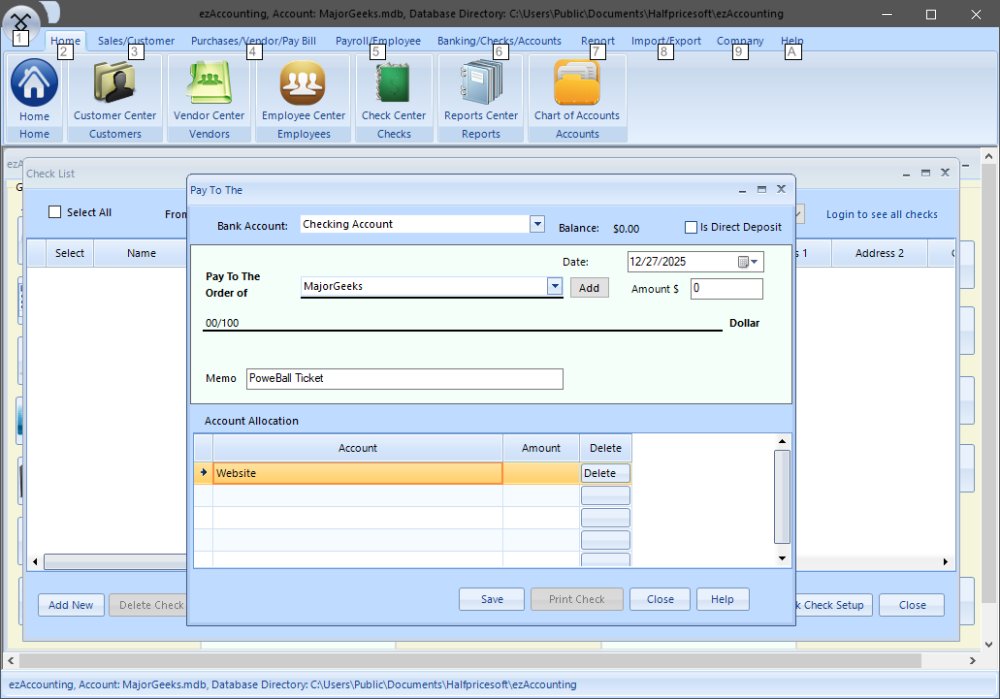Screen dimensions: 1000x699
Task: Click the Memo text field
Action: click(x=404, y=378)
